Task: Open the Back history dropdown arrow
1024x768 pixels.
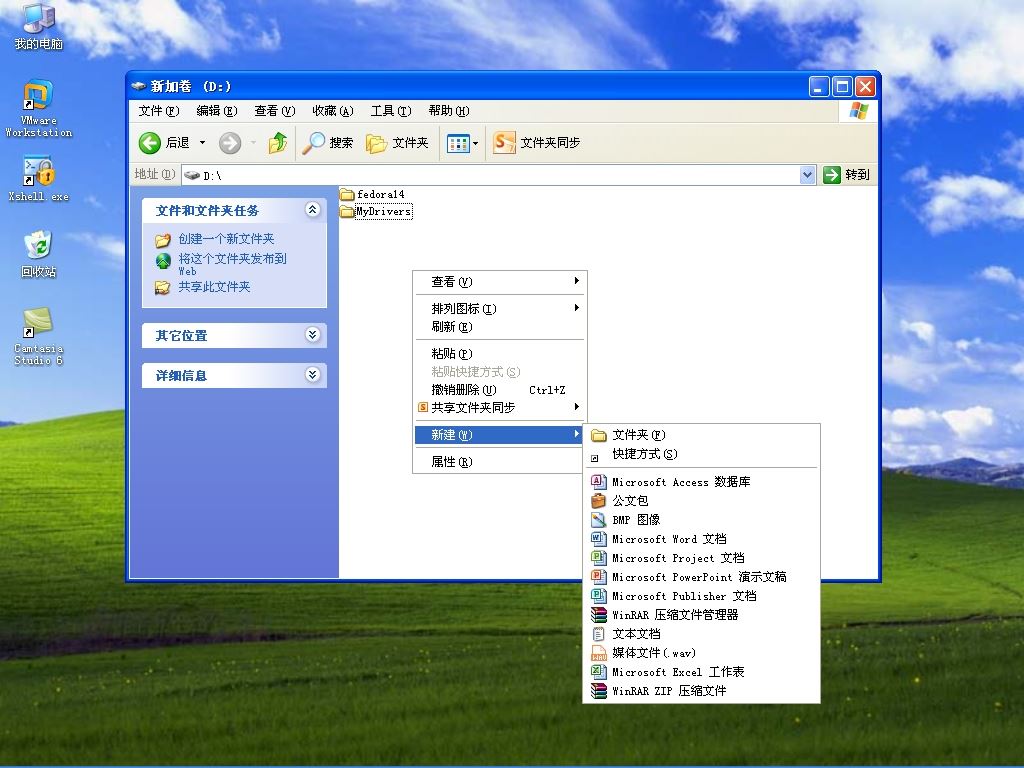Action: click(x=202, y=143)
